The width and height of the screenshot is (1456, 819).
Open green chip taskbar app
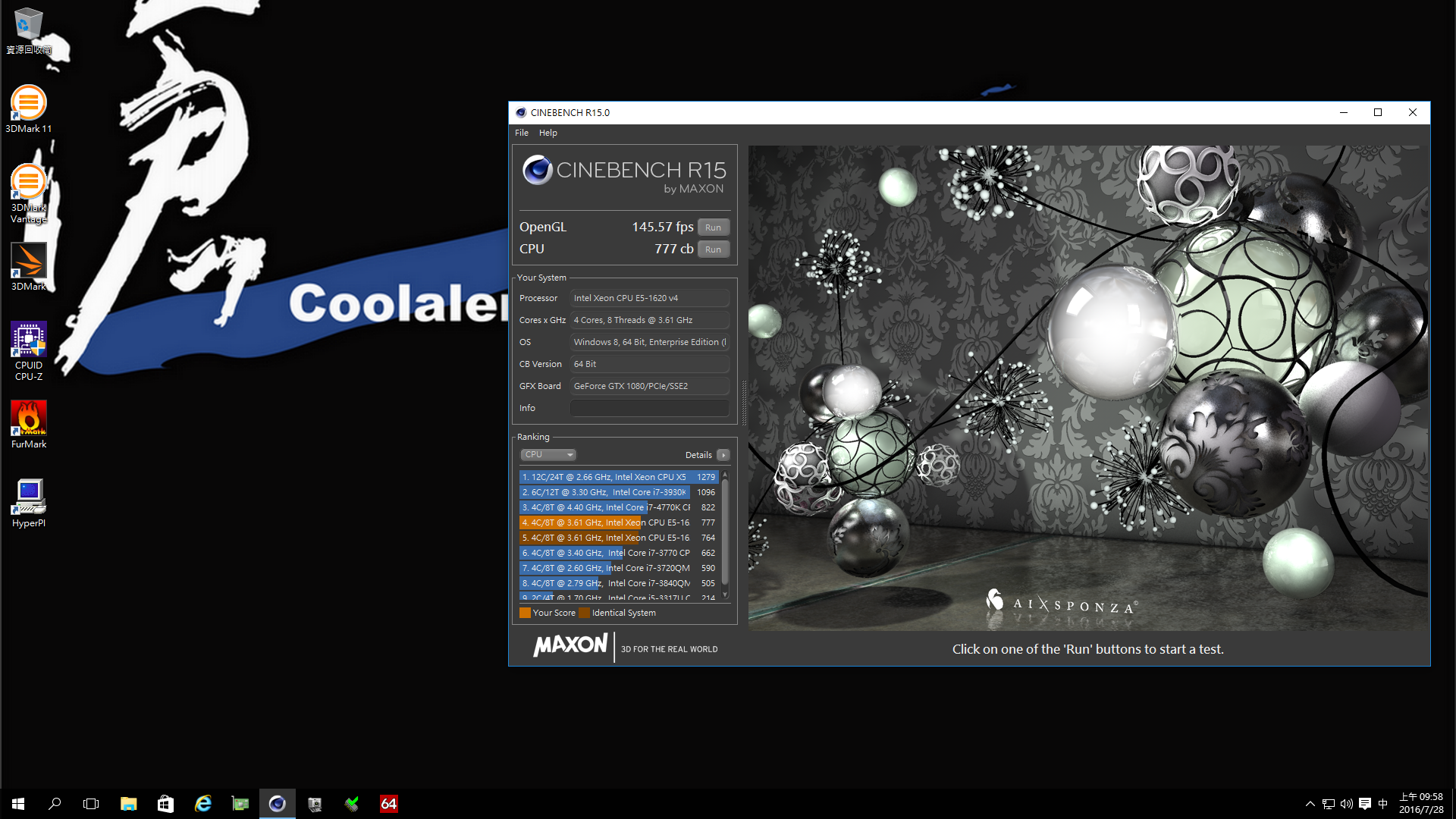point(240,804)
